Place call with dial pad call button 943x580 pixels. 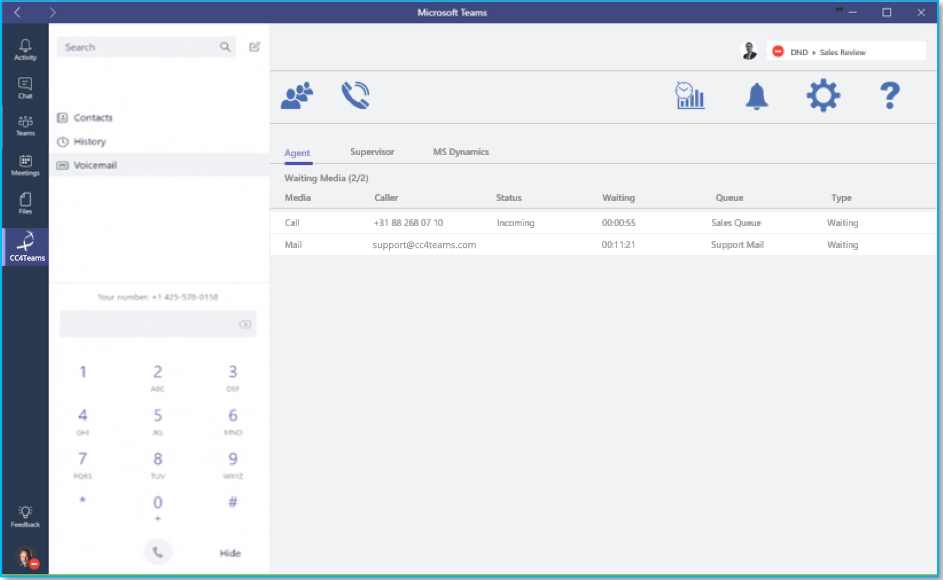[158, 552]
